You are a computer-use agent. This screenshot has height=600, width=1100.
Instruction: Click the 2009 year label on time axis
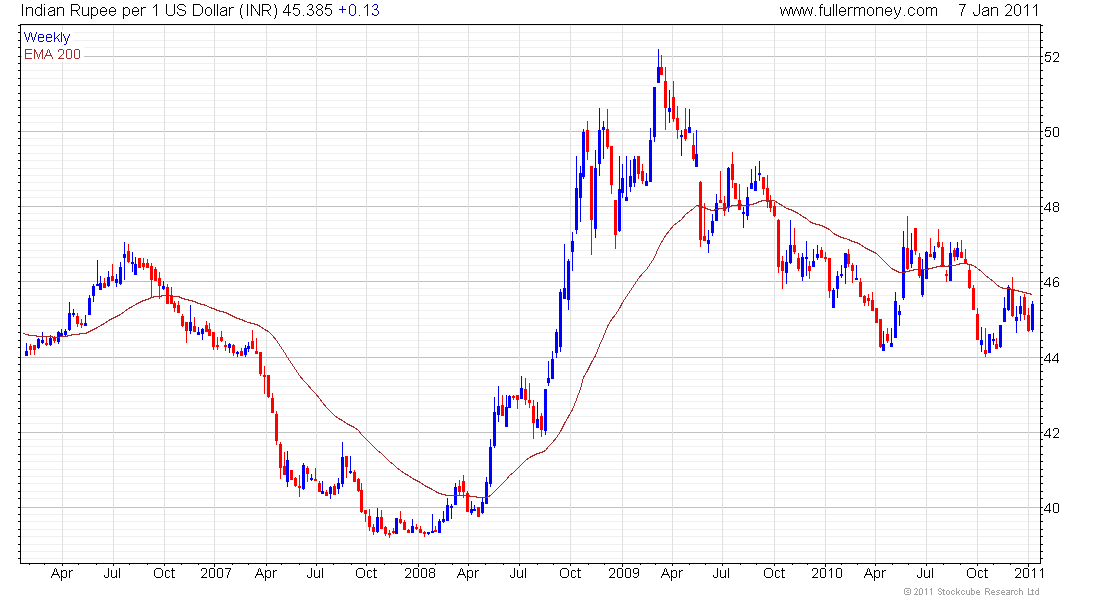point(624,573)
